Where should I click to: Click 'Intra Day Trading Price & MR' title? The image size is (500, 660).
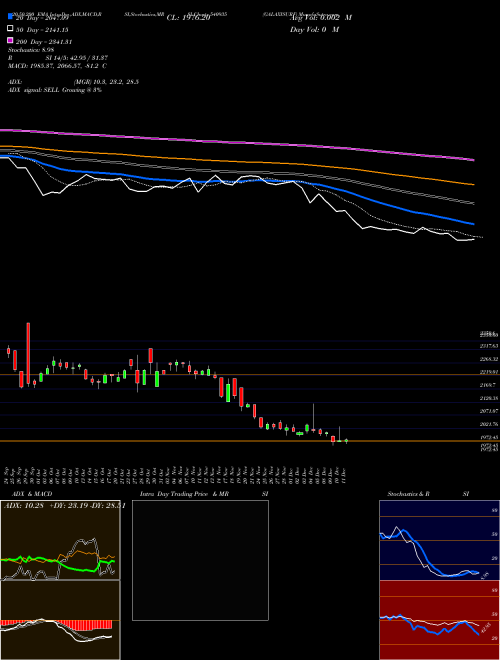point(184,494)
